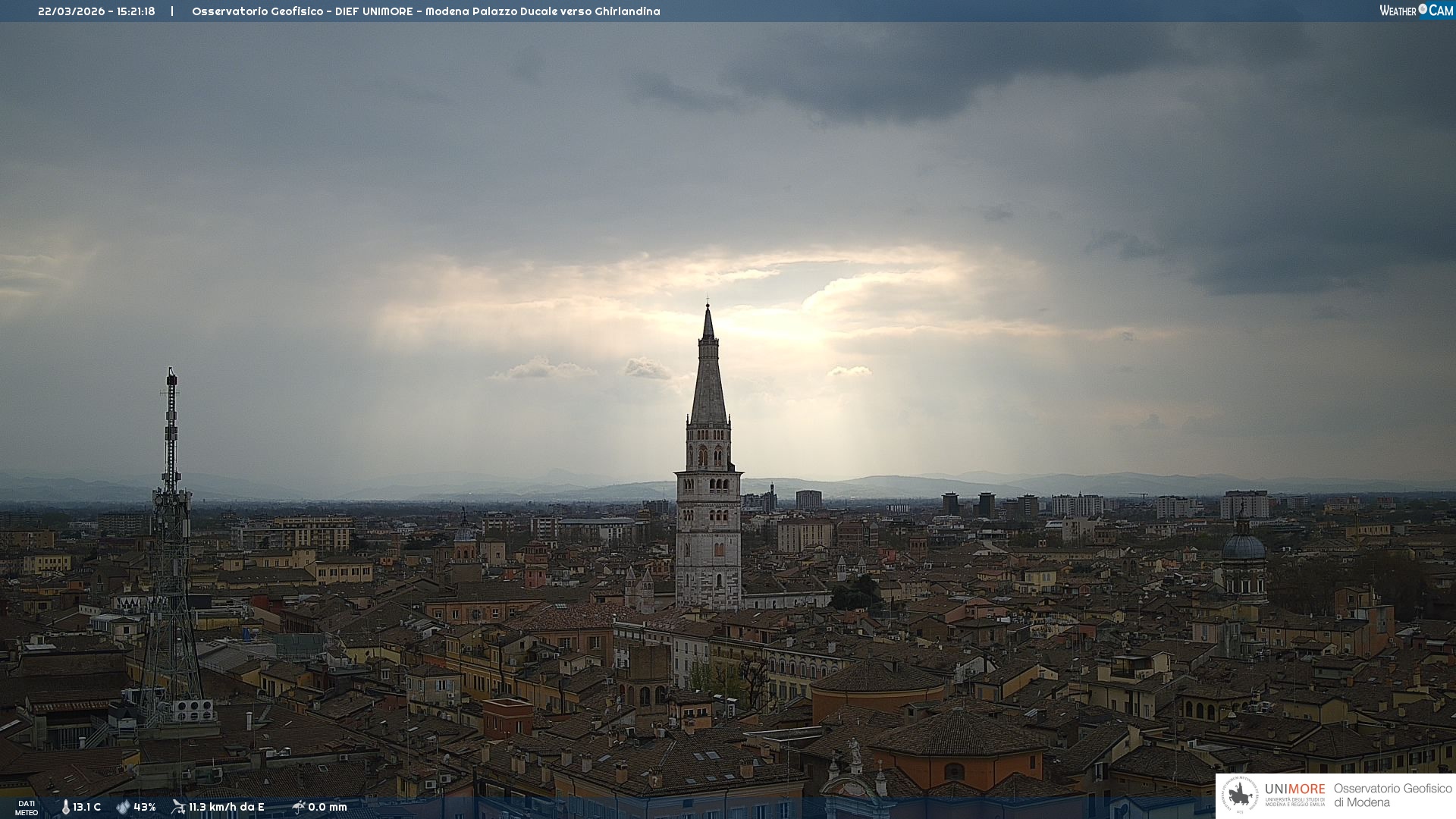Click the humidity water drops icon
Viewport: 1456px width, 819px height.
point(123,808)
